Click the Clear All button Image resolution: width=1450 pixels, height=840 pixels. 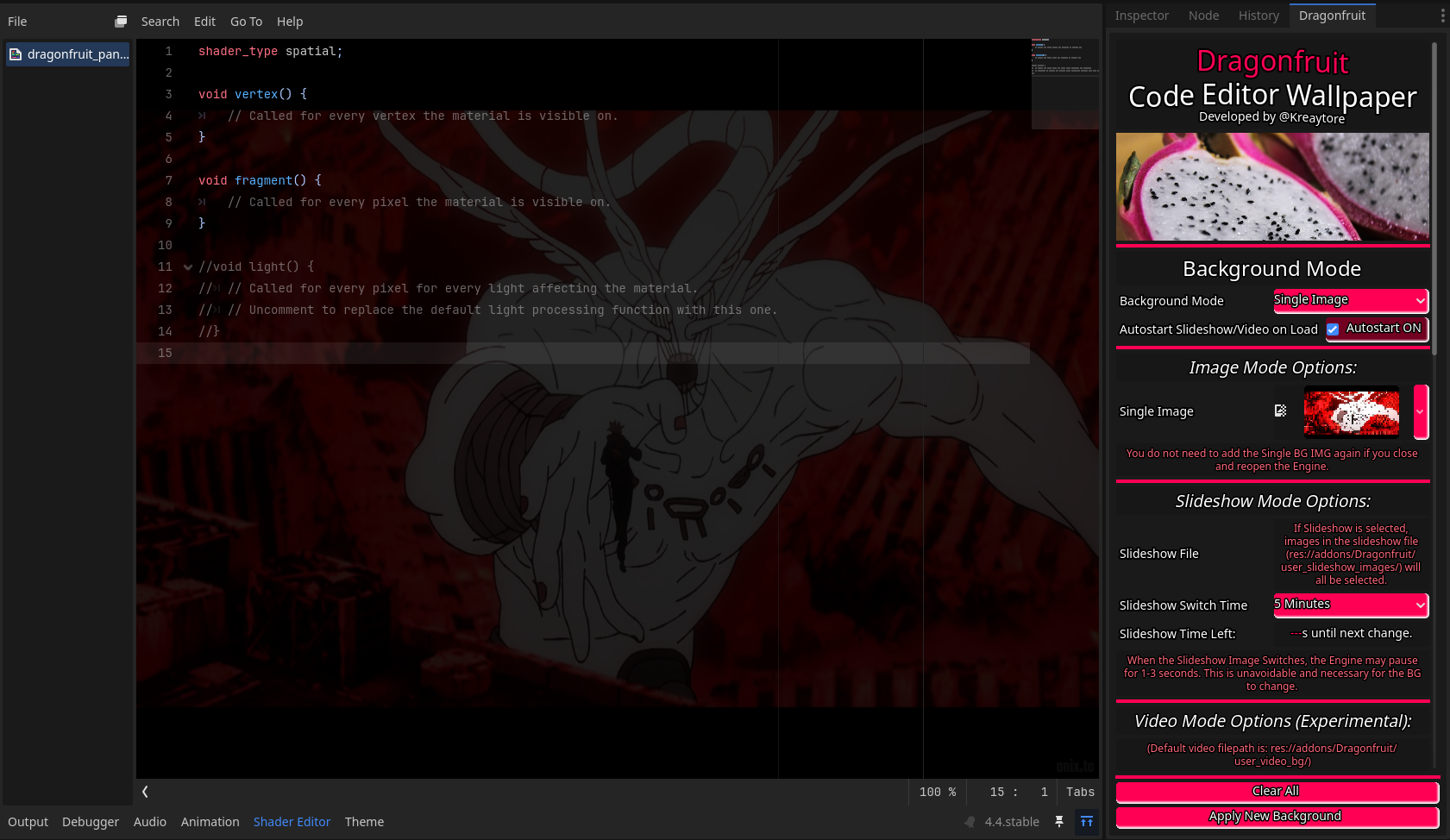(x=1277, y=792)
